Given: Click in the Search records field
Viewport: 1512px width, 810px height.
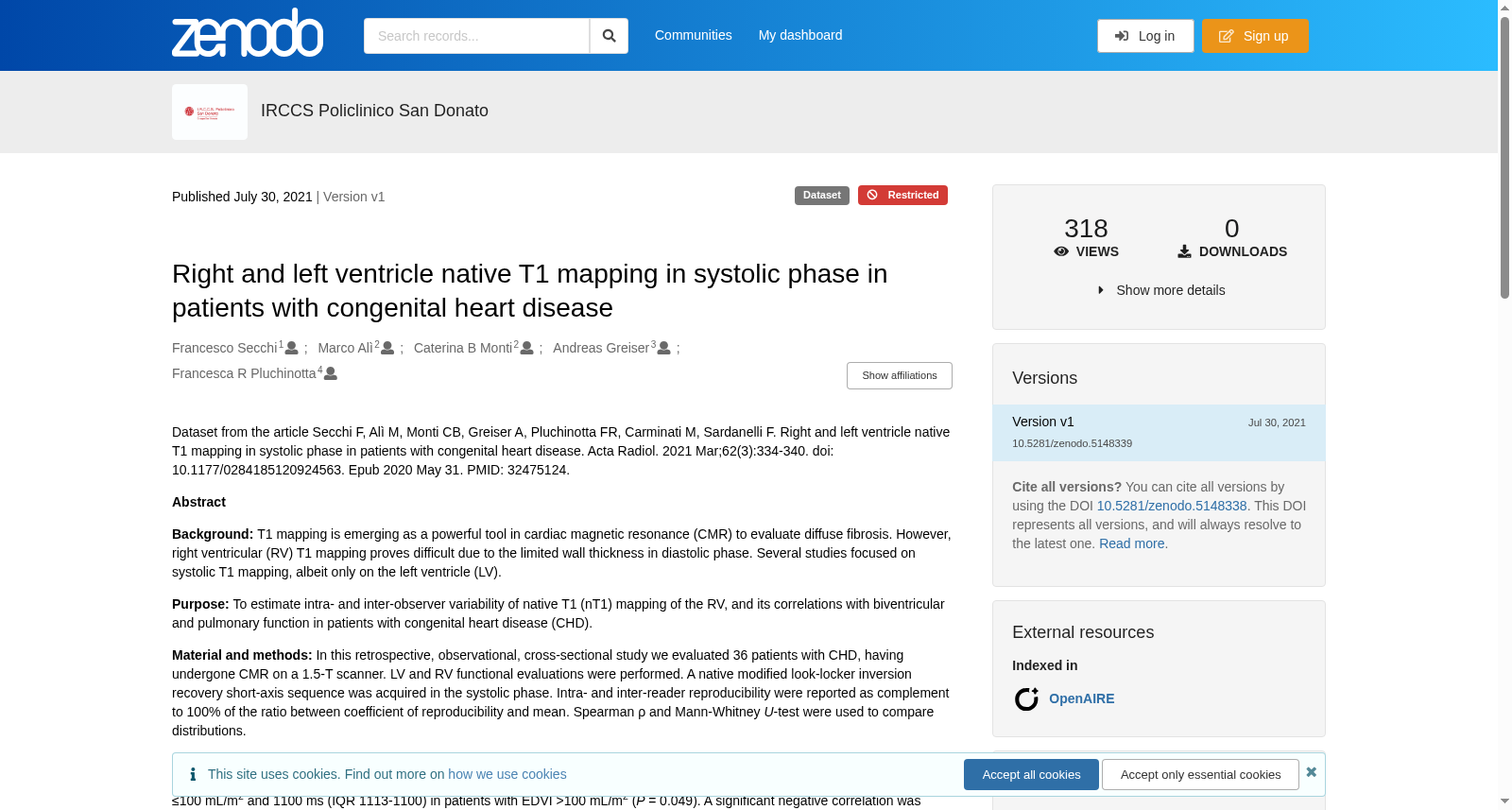Looking at the screenshot, I should point(476,36).
